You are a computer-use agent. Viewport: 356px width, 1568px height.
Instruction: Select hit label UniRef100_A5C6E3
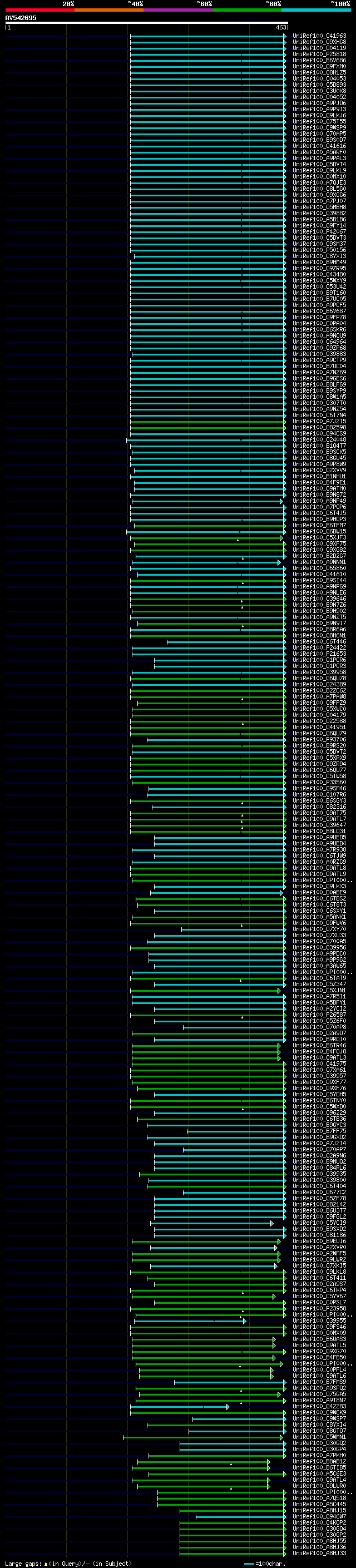click(319, 1473)
